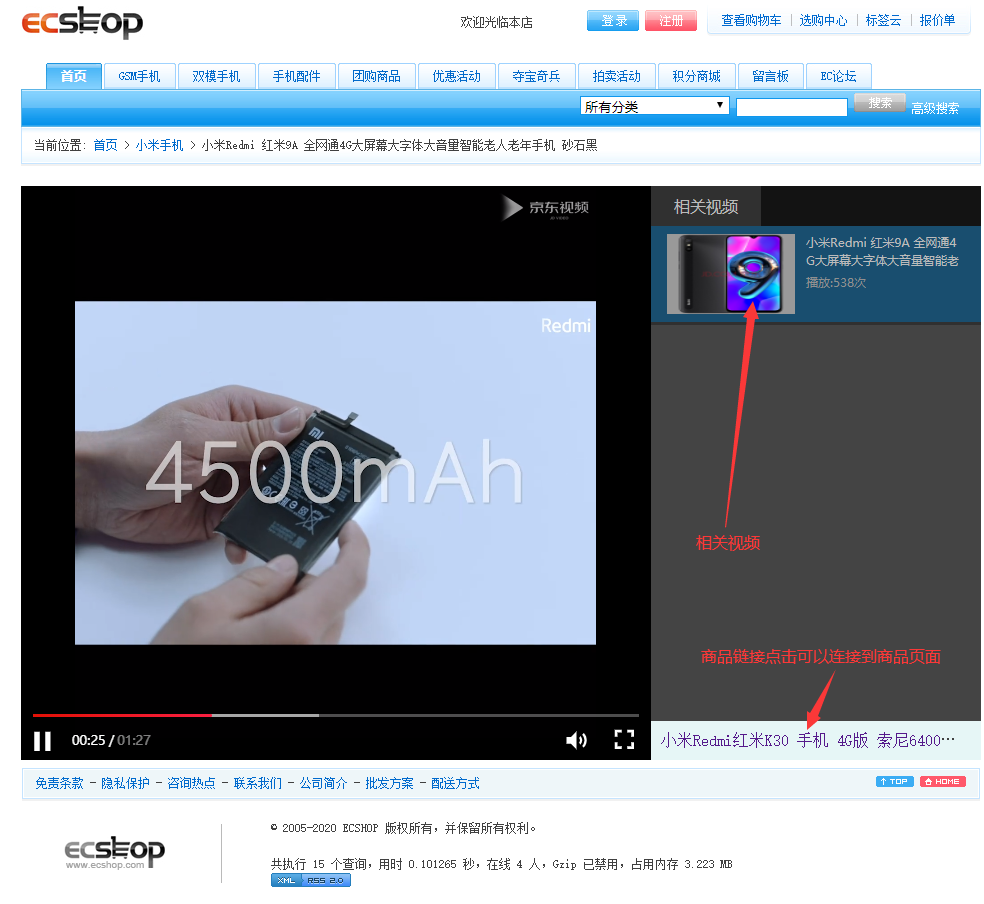Switch to the GSM手机 tab

139,75
